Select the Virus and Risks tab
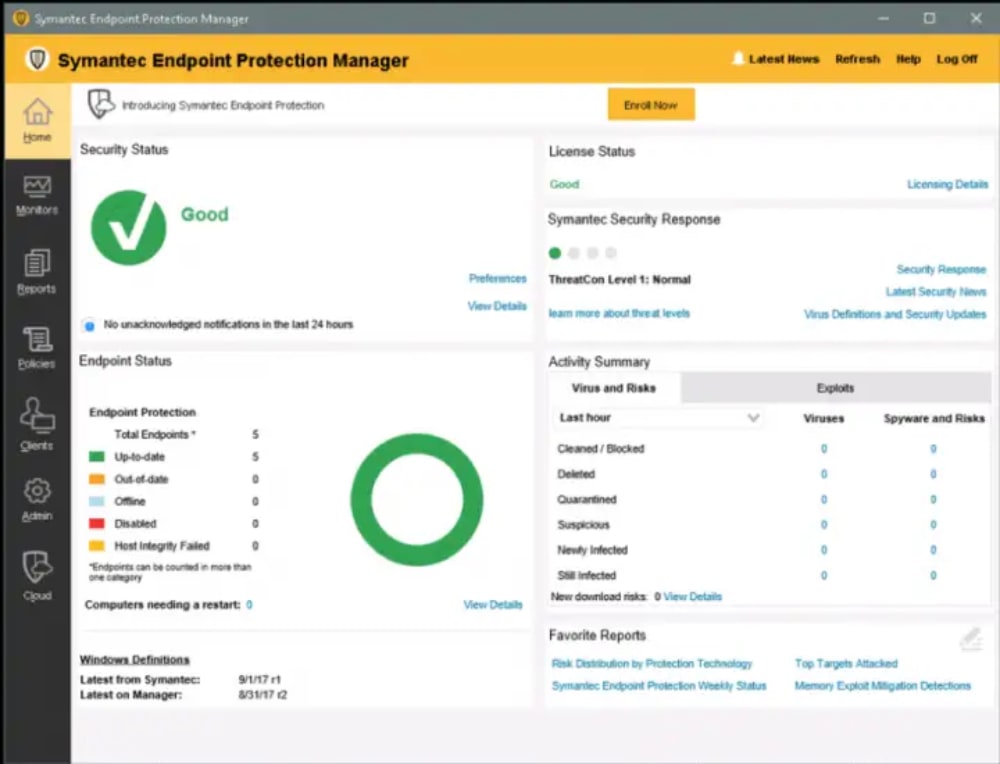Viewport: 1000px width, 764px height. point(613,388)
